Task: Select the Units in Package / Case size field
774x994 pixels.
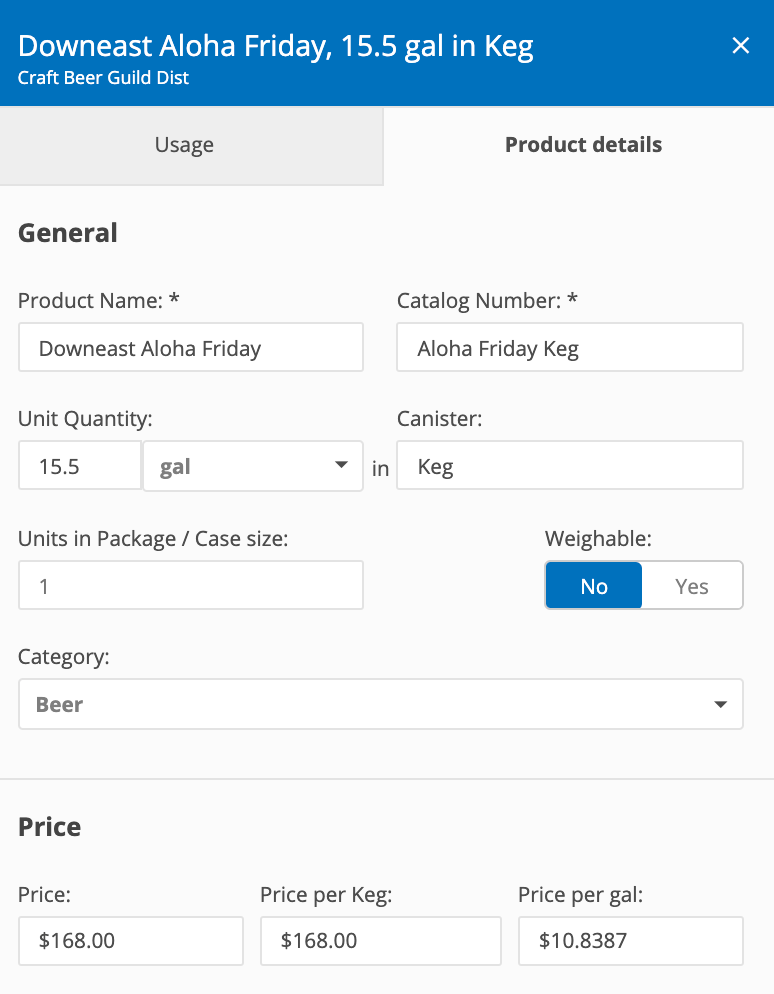Action: [x=190, y=585]
